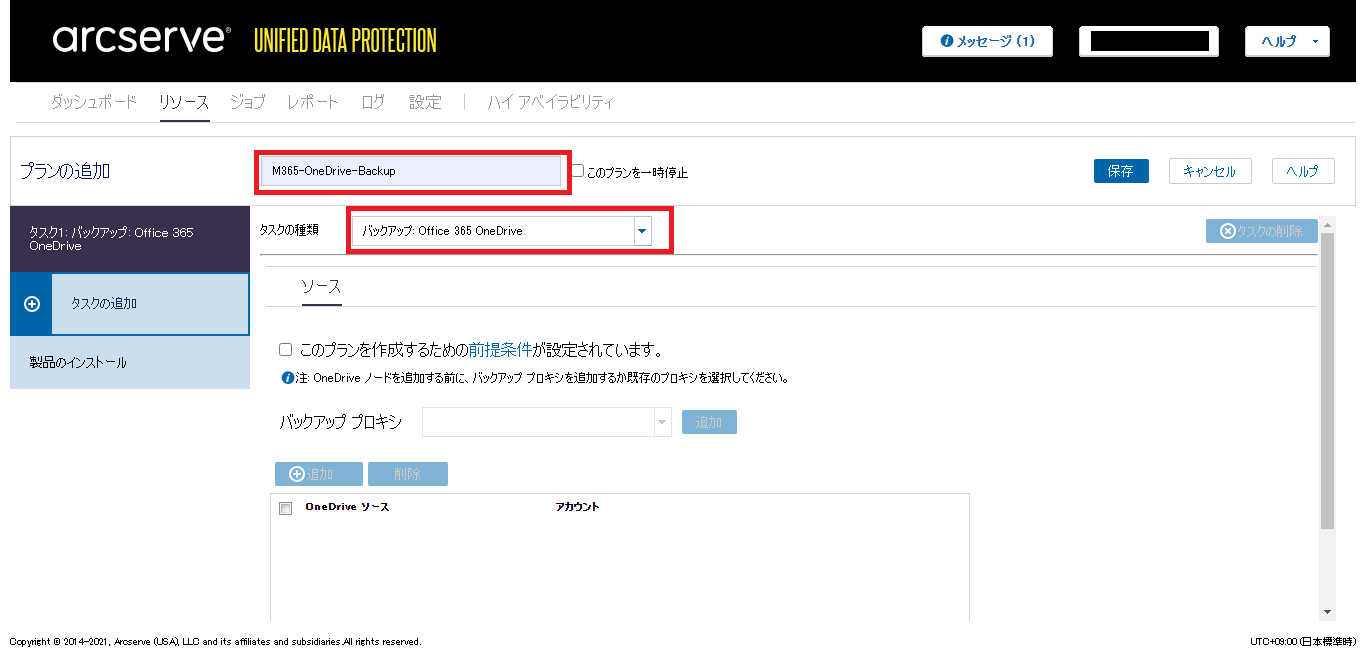This screenshot has width=1366, height=651.
Task: Open the タスクの種類 dropdown arrow
Action: click(642, 231)
